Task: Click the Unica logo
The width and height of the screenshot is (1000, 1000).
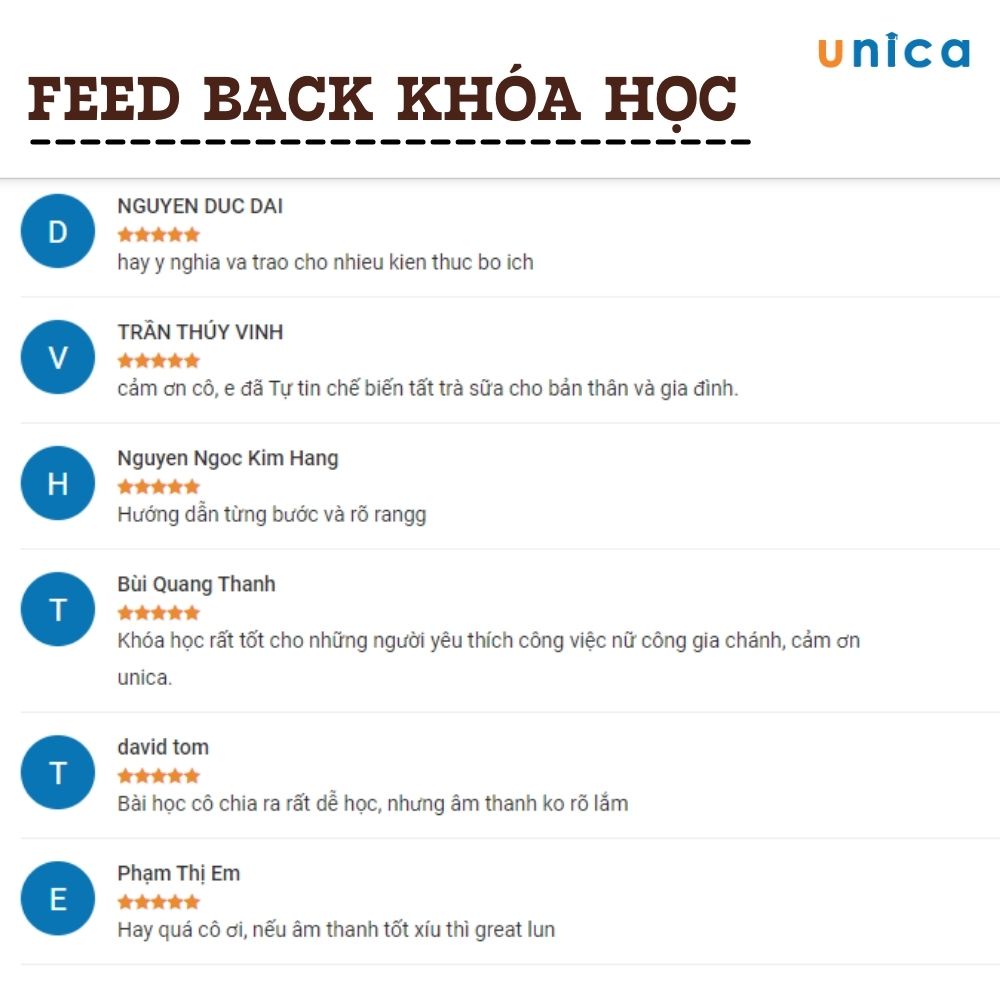Action: (x=893, y=52)
